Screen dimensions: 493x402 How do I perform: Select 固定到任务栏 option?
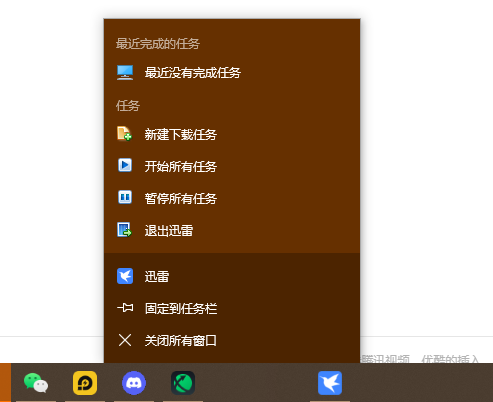pos(232,308)
